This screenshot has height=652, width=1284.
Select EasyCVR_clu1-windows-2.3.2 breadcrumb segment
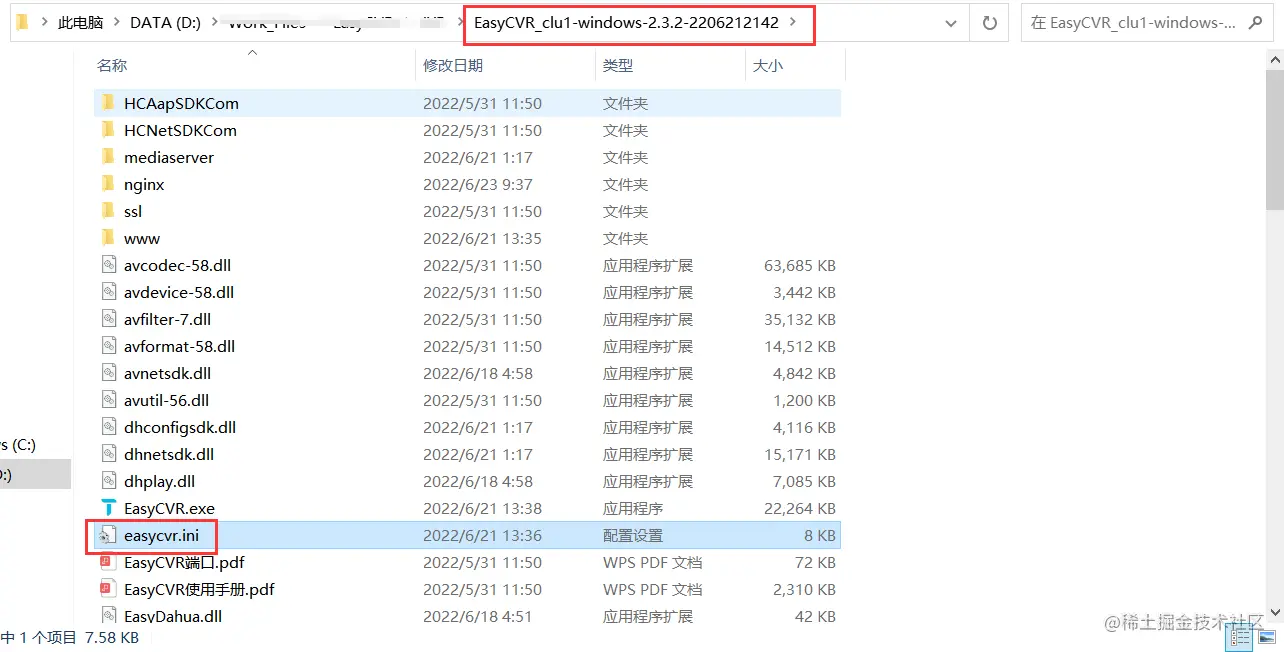coord(627,22)
